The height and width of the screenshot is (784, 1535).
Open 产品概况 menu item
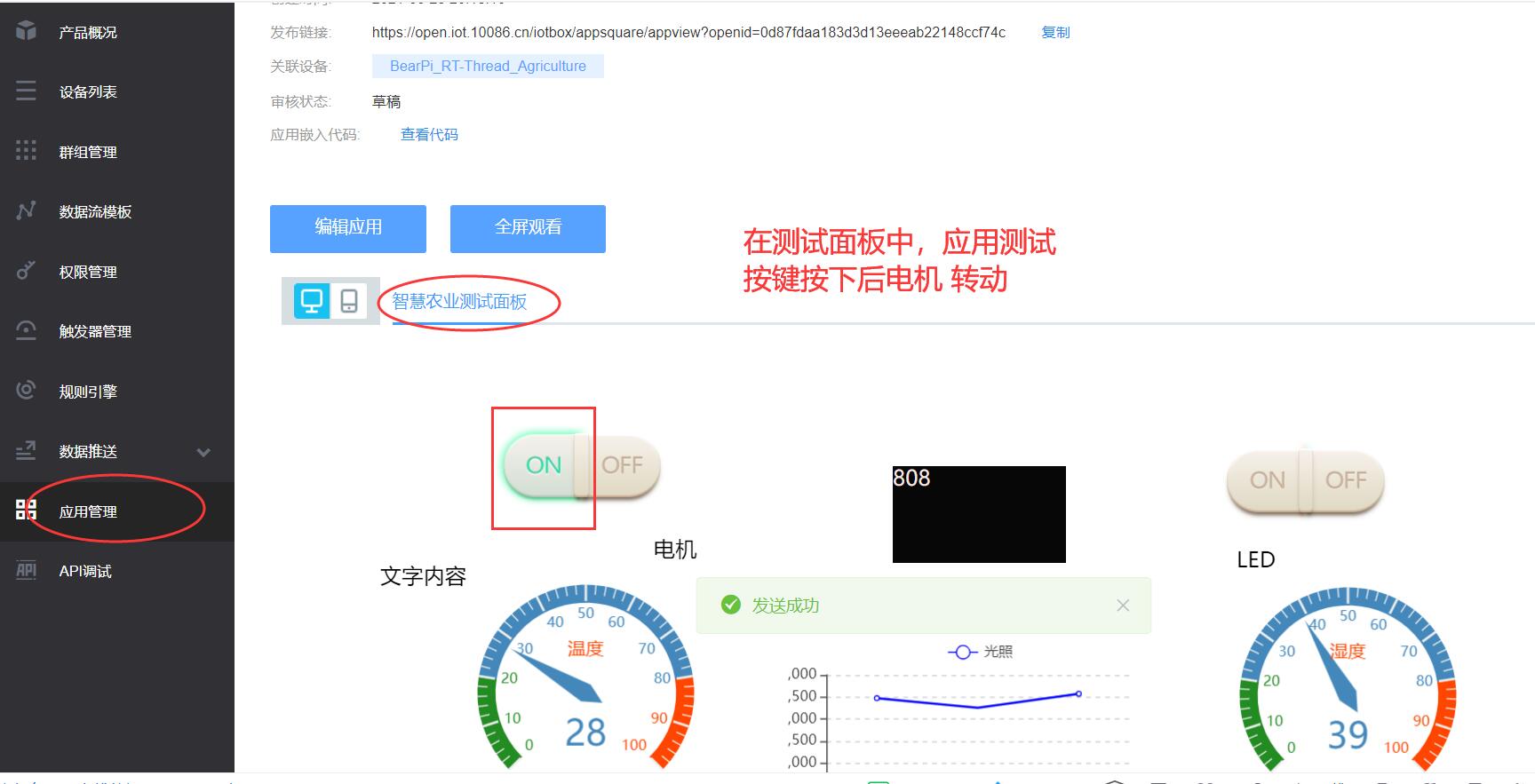(117, 32)
